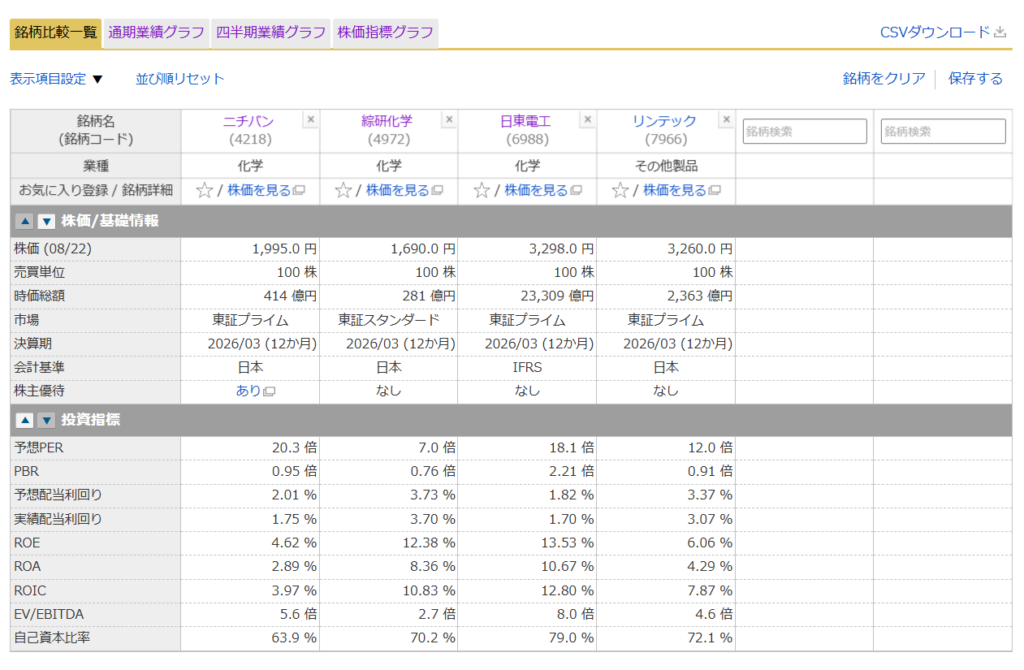Open external link icon beside リンテック 株価を見る
Image resolution: width=1024 pixels, height=670 pixels.
[x=715, y=191]
